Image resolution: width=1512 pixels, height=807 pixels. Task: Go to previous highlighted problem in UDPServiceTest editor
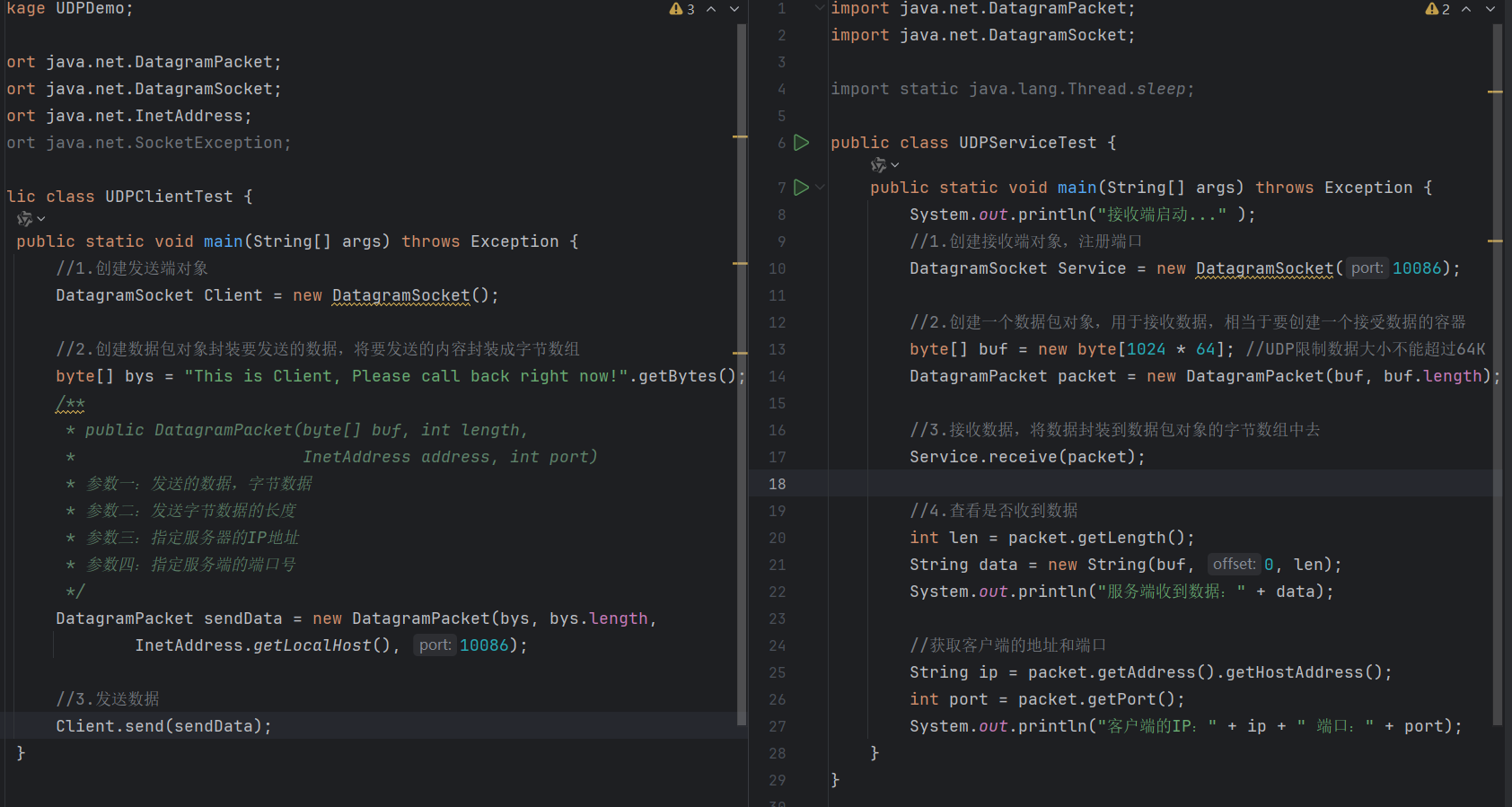(1466, 9)
